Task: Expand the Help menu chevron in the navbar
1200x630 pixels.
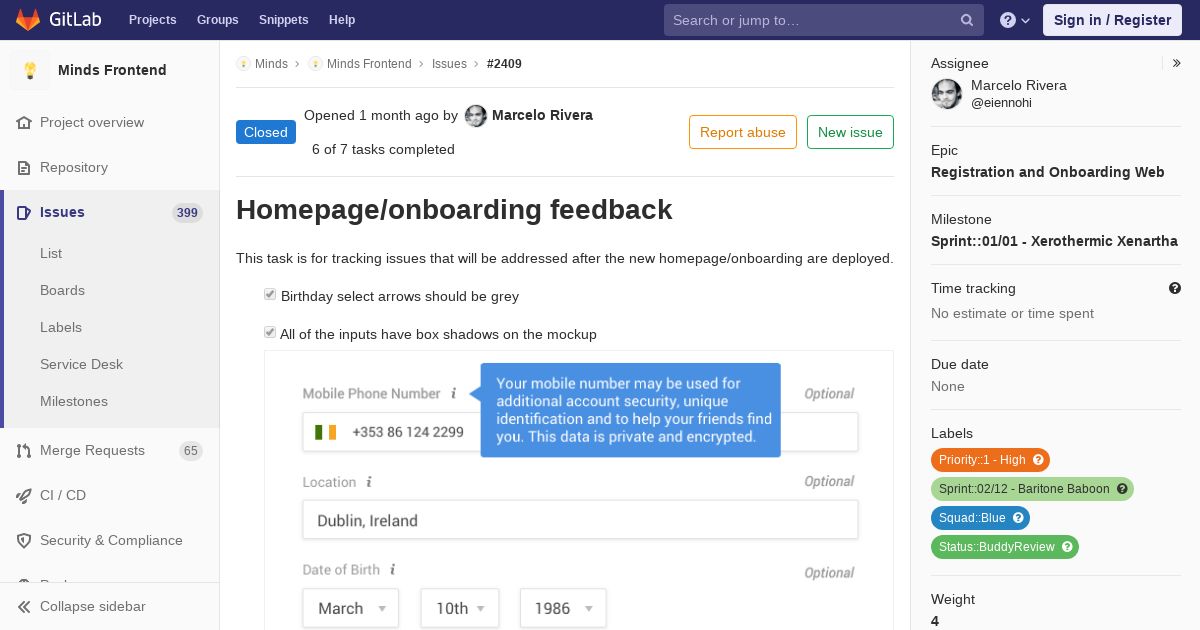Action: pyautogui.click(x=1026, y=21)
